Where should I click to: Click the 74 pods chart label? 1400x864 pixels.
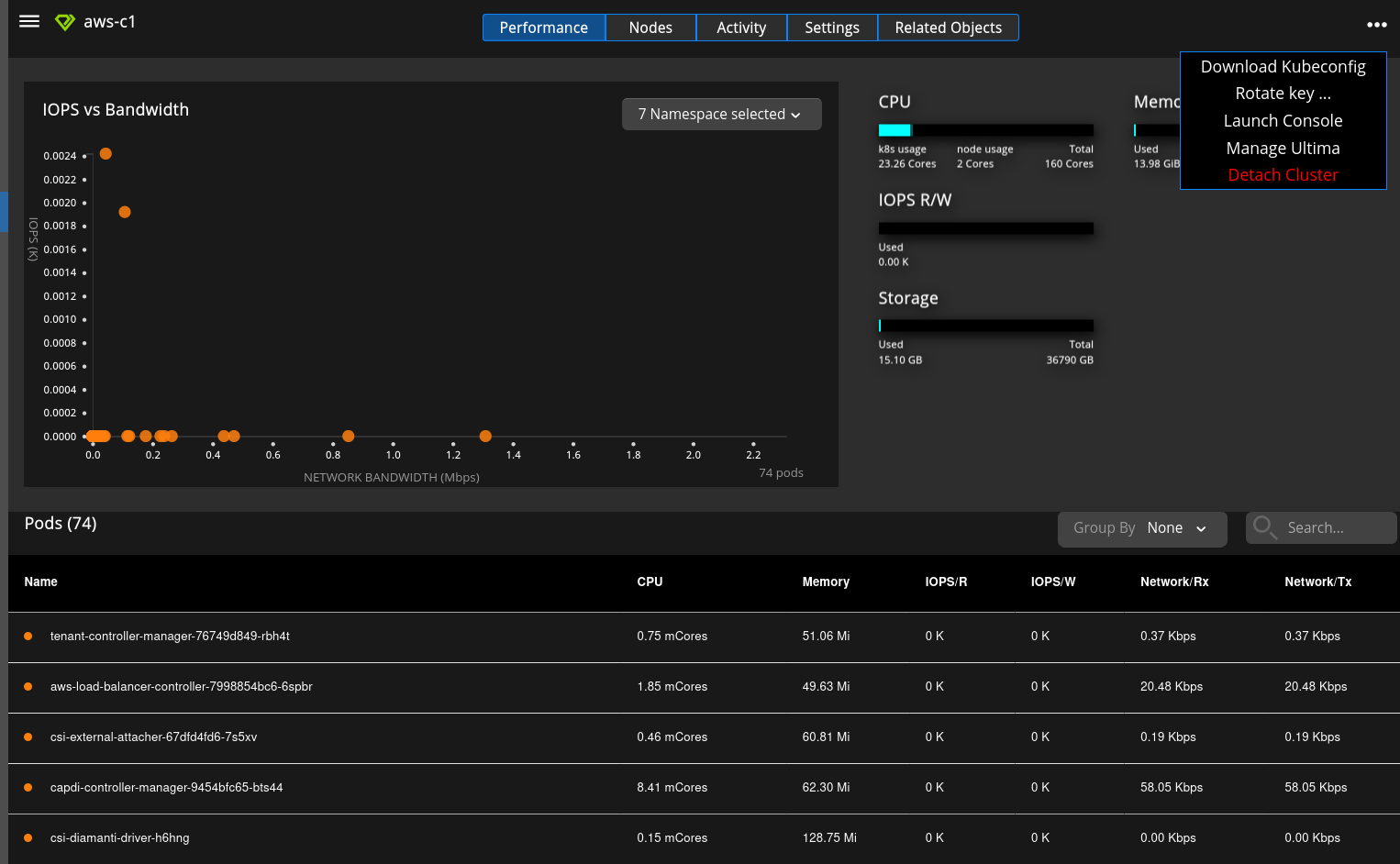tap(781, 473)
